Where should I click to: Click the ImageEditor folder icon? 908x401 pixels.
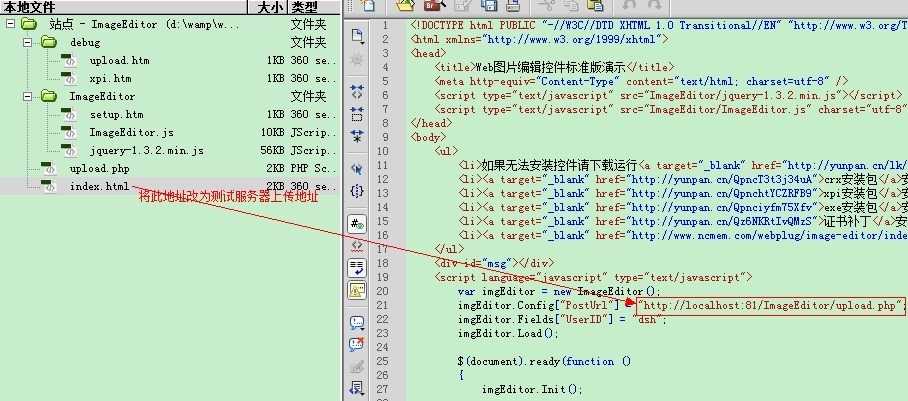(49, 96)
